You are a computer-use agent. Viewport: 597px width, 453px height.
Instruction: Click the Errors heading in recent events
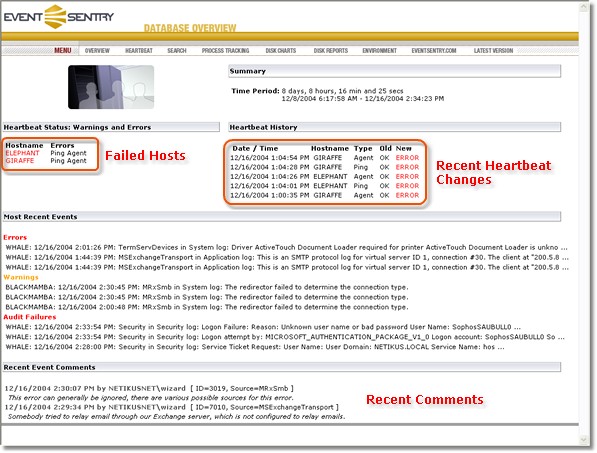click(15, 238)
